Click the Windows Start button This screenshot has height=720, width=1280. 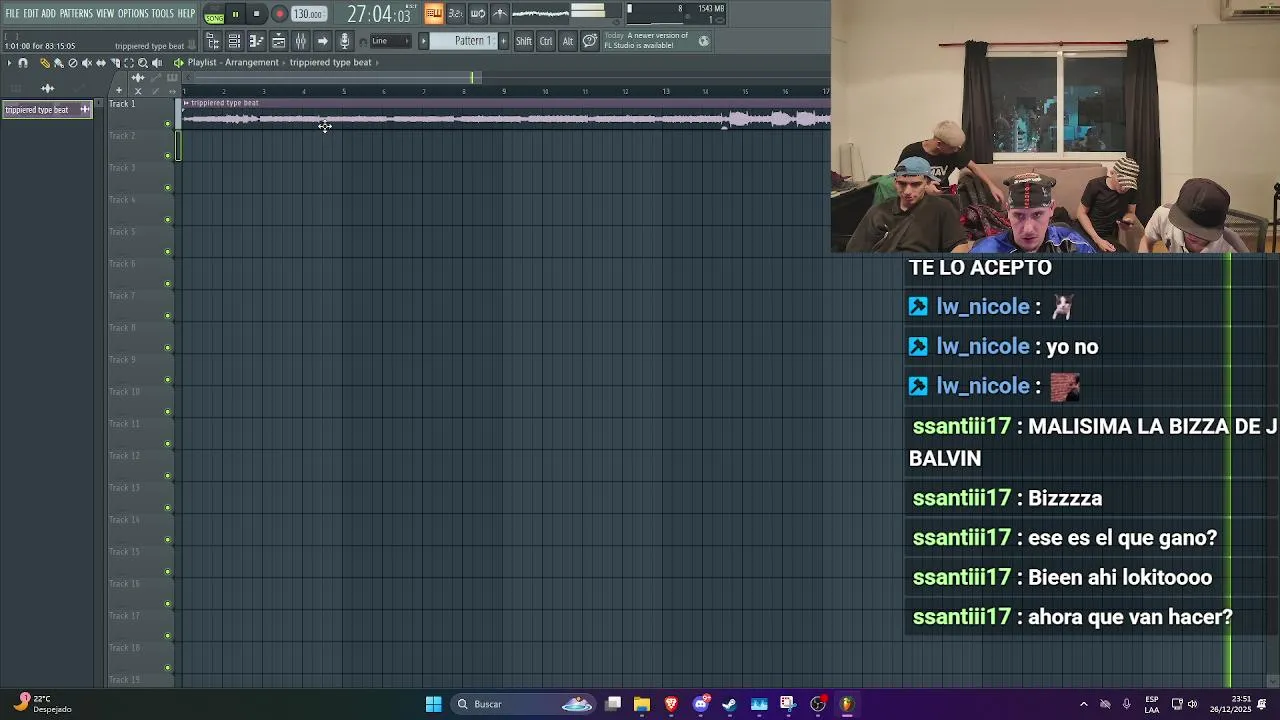pyautogui.click(x=433, y=704)
